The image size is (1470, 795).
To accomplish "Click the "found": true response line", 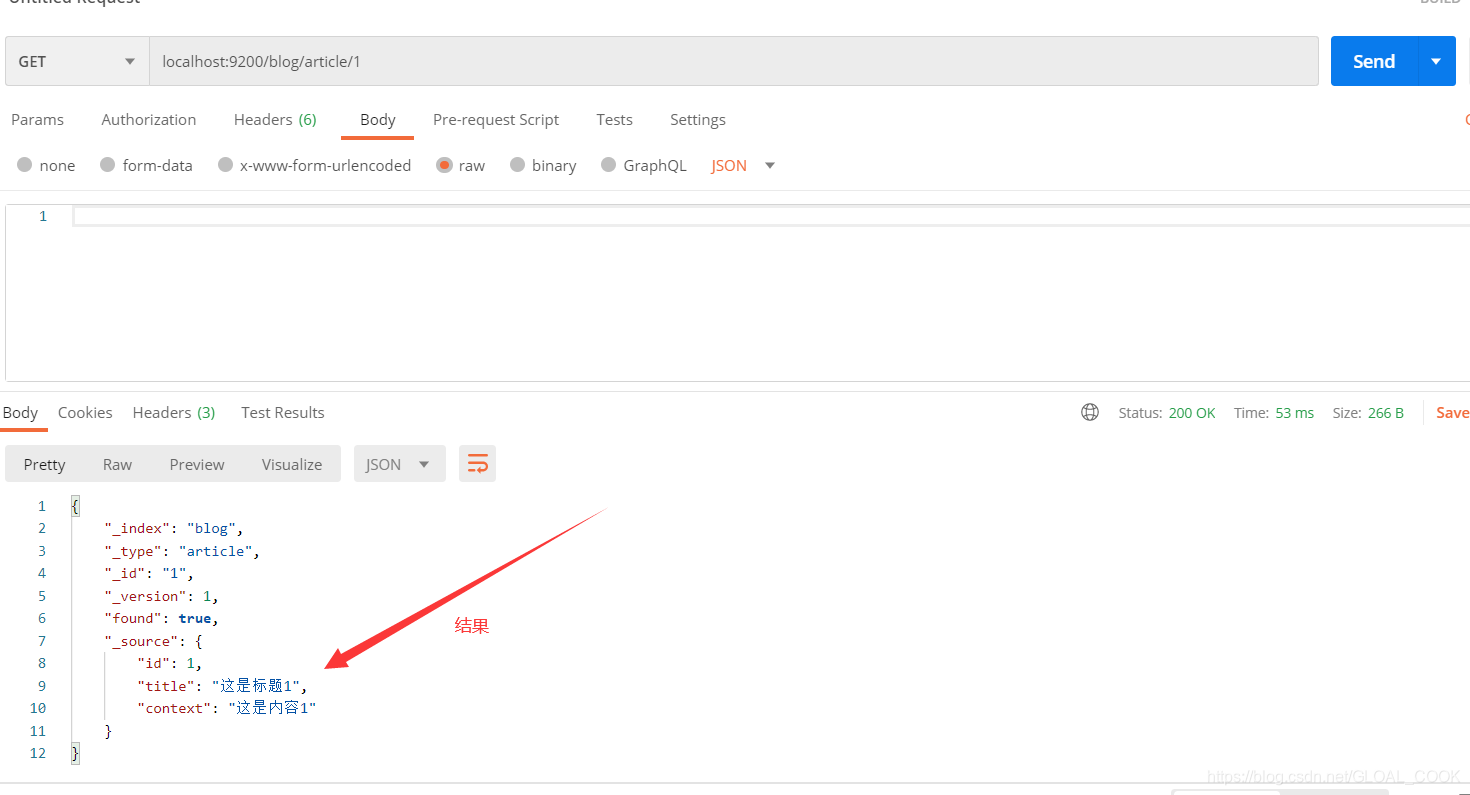I will tap(161, 618).
